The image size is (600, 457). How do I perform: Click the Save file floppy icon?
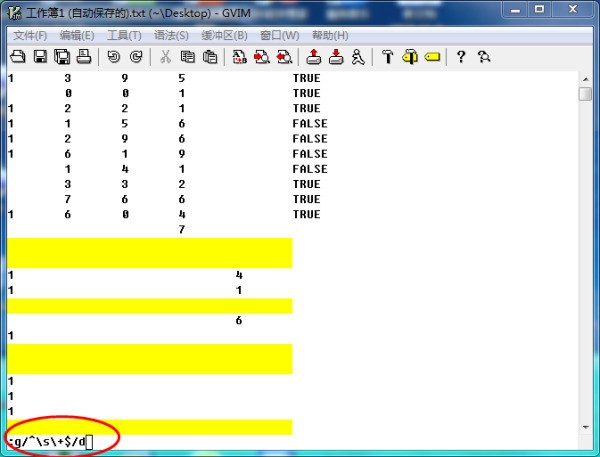tap(40, 57)
